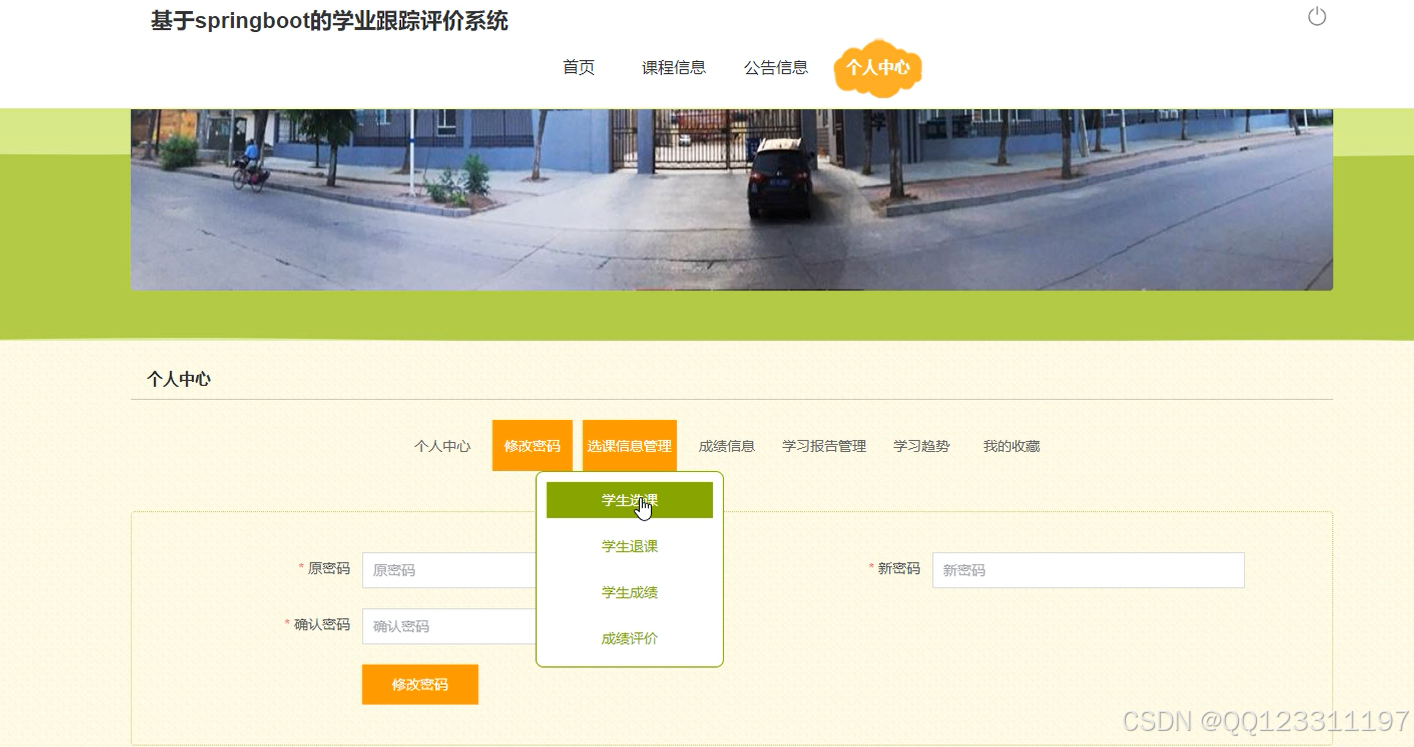Image resolution: width=1414 pixels, height=747 pixels.
Task: Switch to the 修改密码 tab
Action: (532, 444)
